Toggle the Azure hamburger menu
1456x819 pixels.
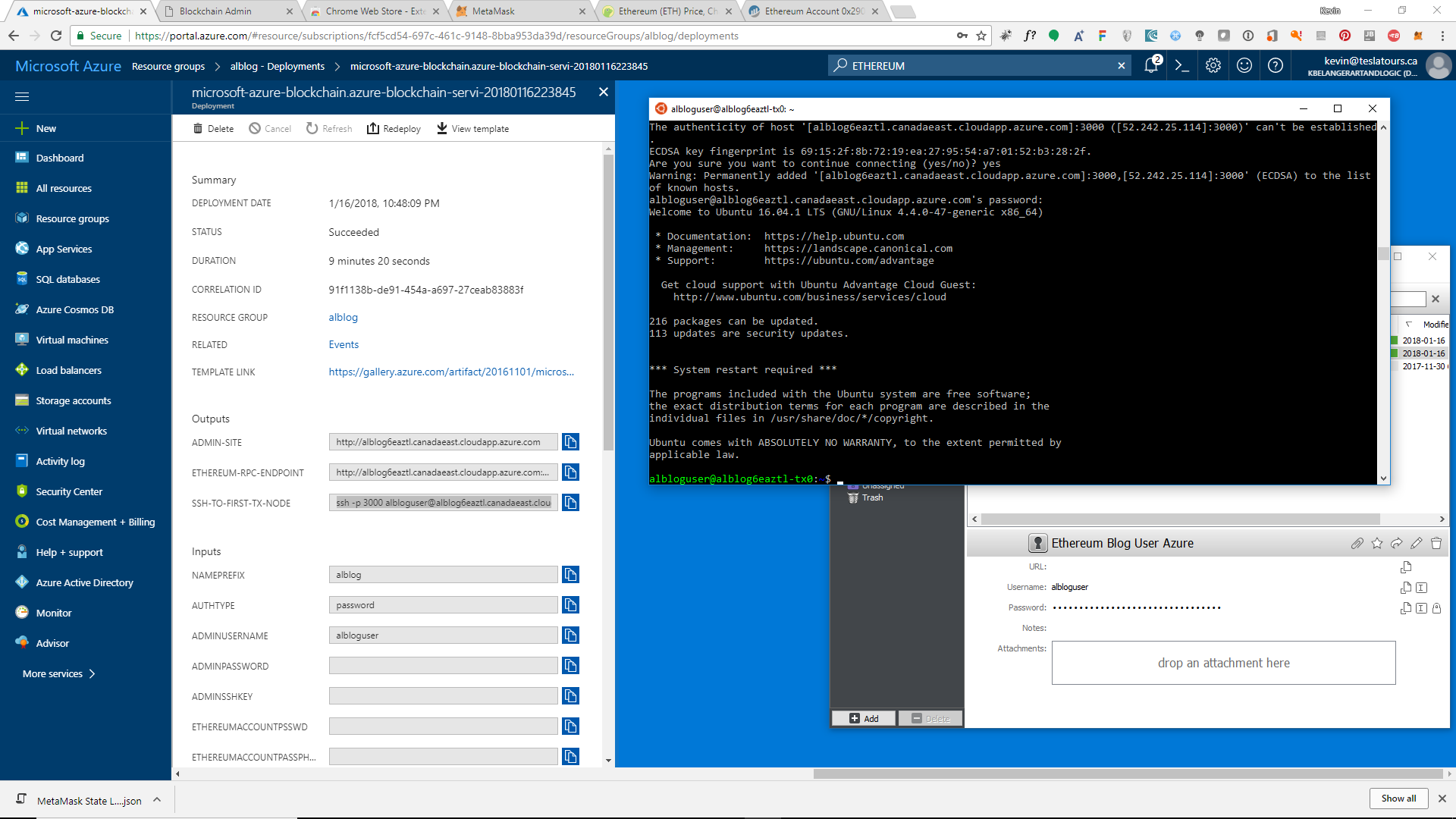(x=22, y=96)
